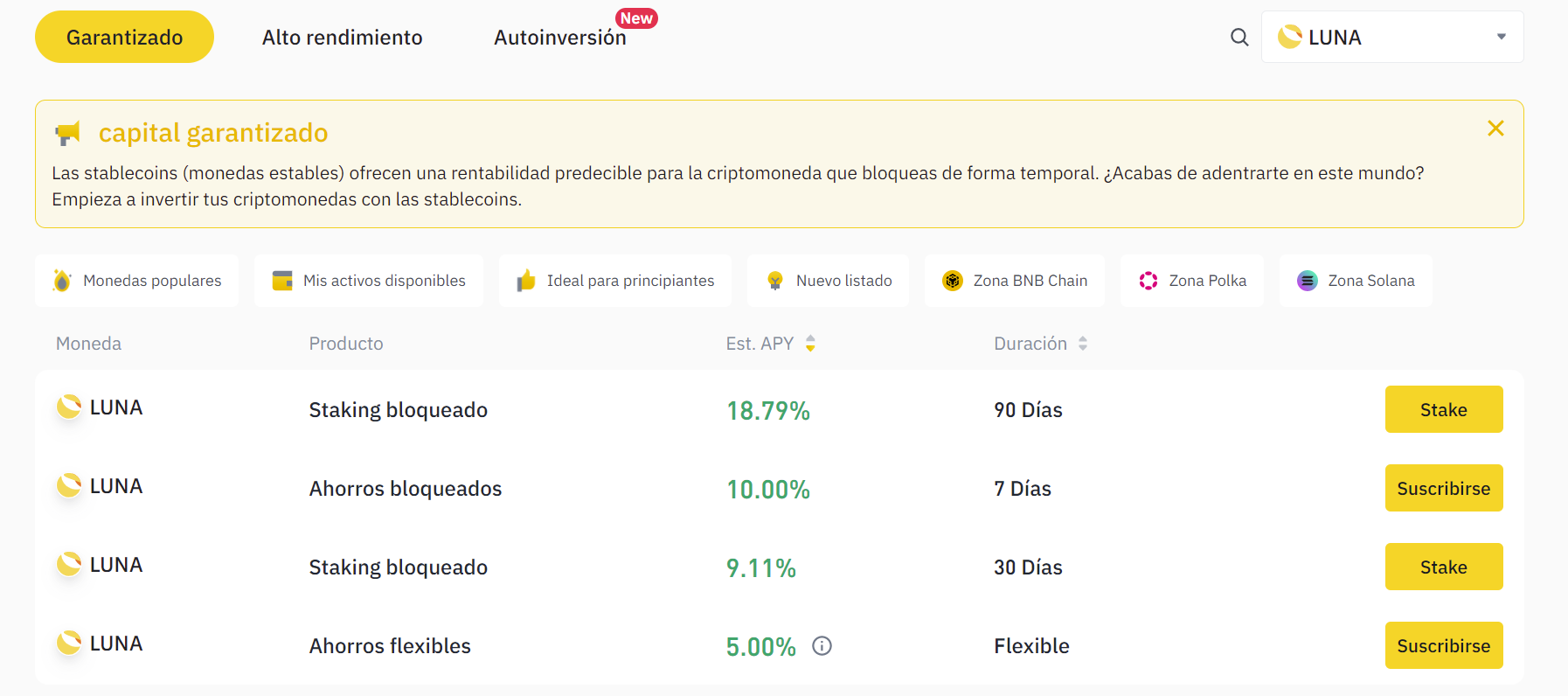Show the Zona BNB Chain products

[x=1015, y=281]
